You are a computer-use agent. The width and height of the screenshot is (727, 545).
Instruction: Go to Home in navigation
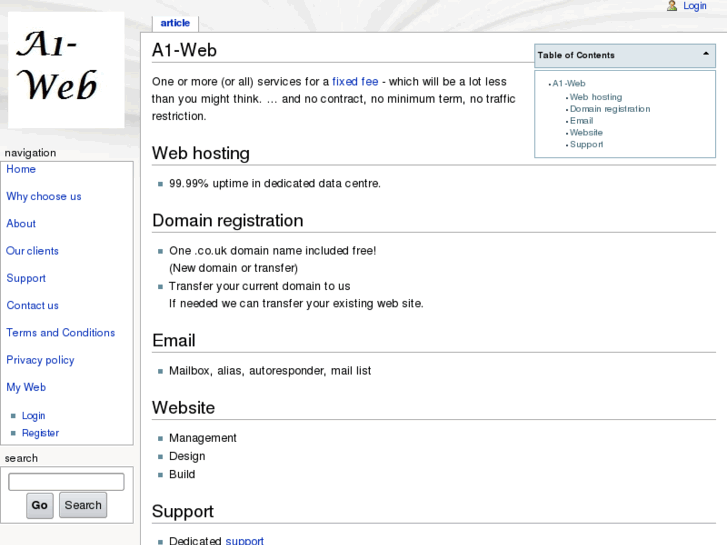pyautogui.click(x=21, y=169)
